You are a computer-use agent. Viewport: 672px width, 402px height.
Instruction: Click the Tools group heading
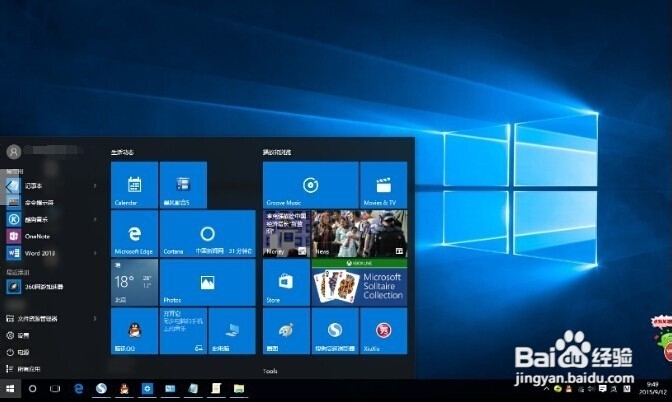click(270, 371)
